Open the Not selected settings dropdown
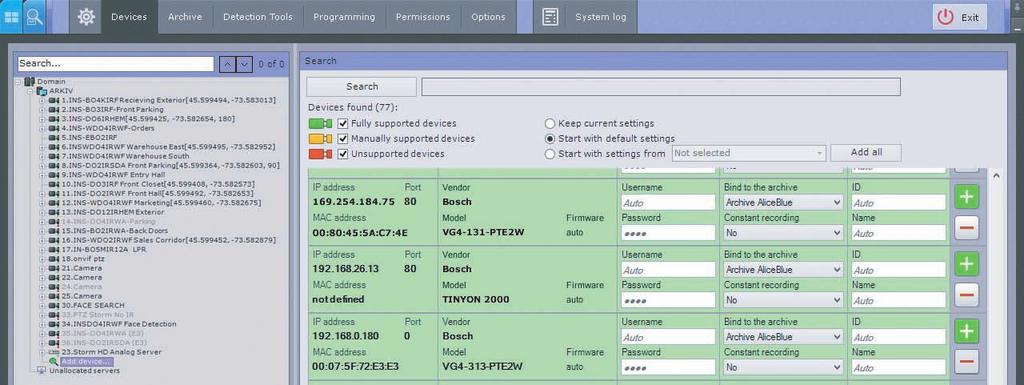1024x385 pixels. coord(748,153)
